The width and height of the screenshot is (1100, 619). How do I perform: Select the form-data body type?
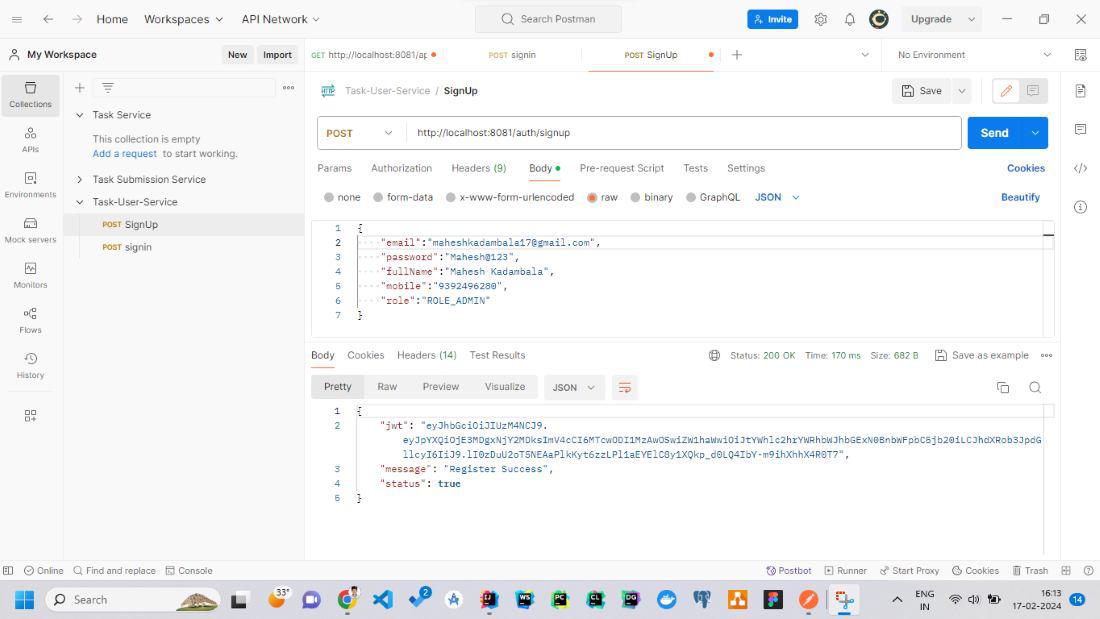pos(403,197)
